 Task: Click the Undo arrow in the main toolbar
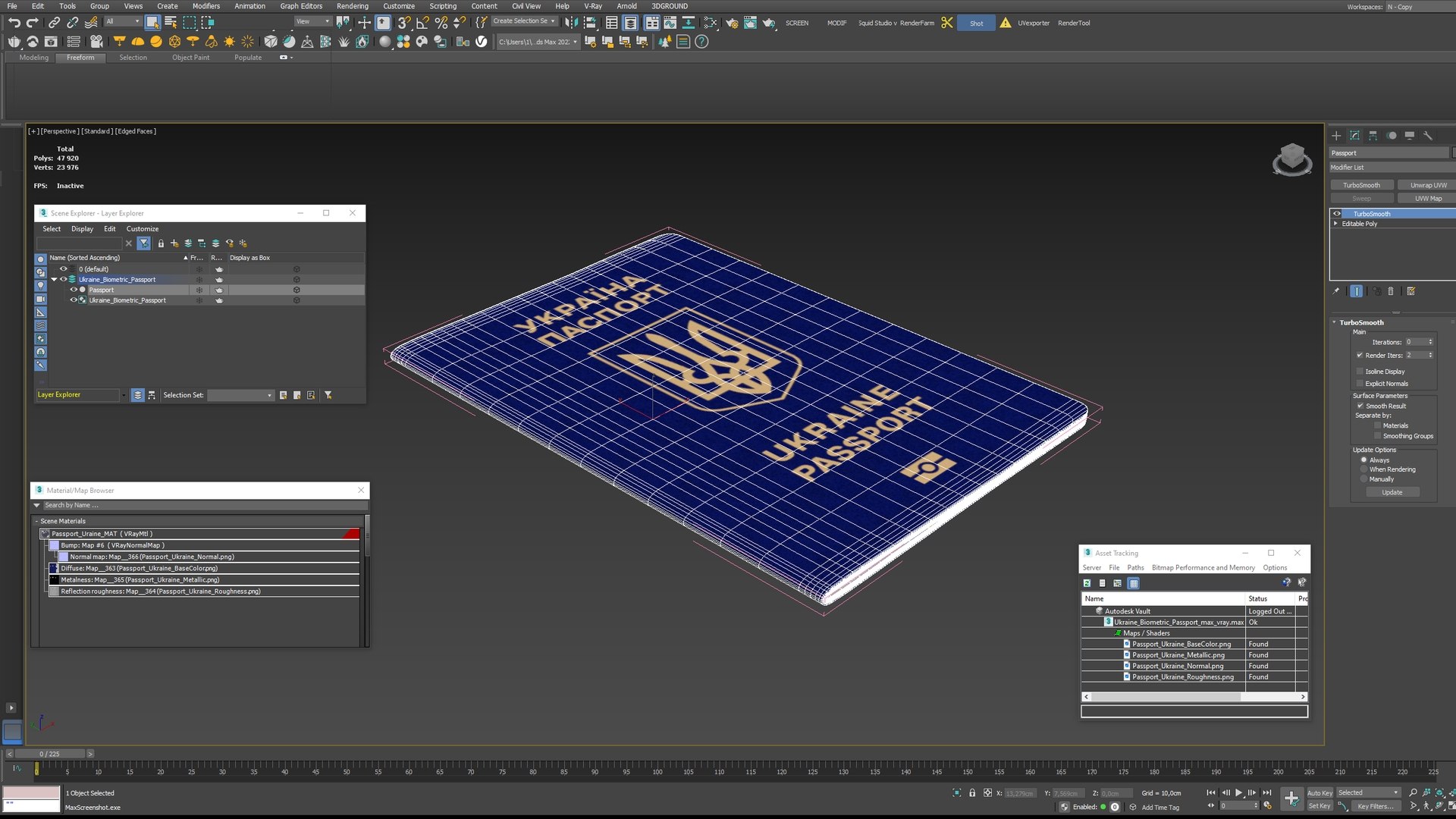click(14, 23)
